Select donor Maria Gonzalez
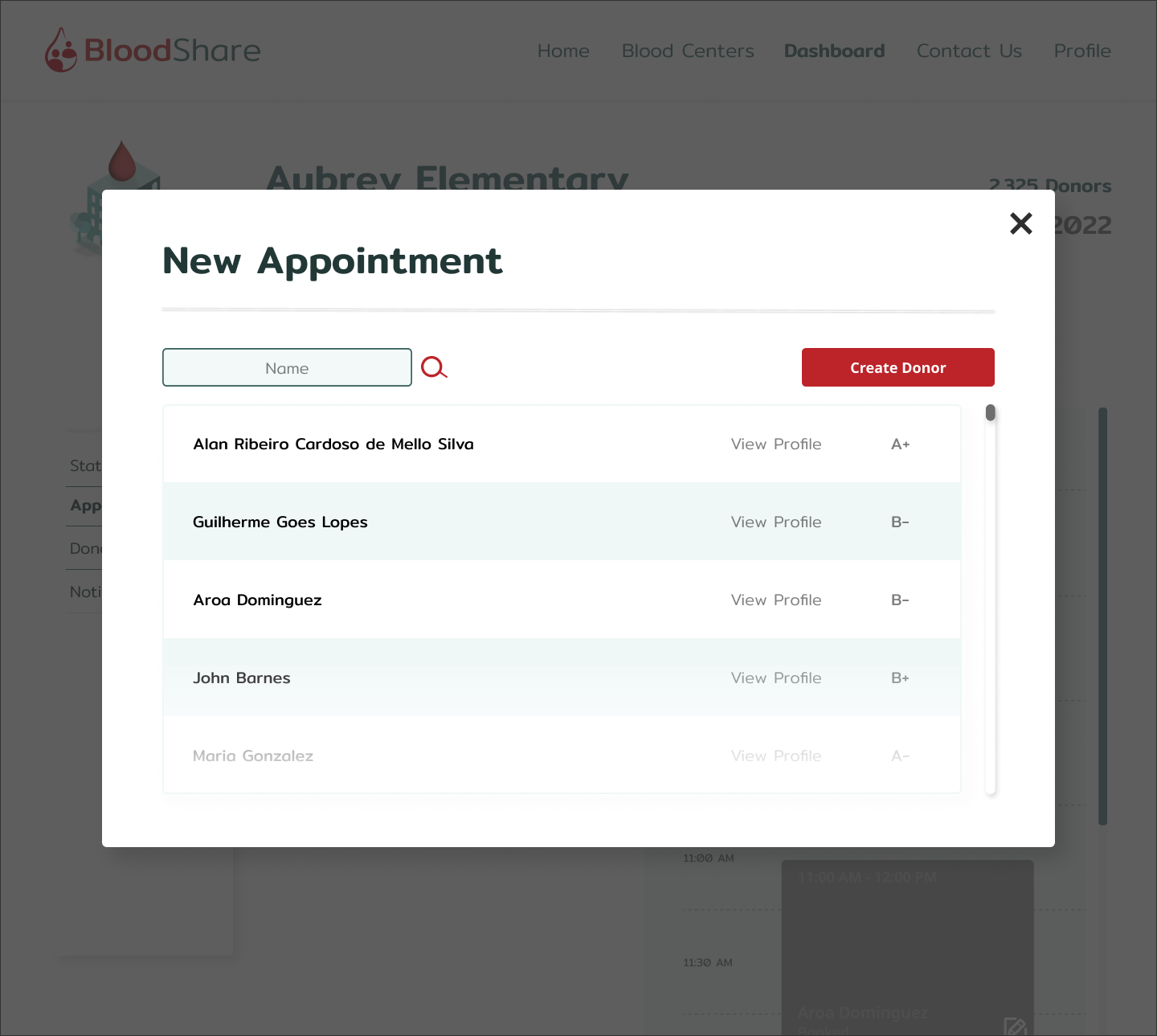Viewport: 1157px width, 1036px height. coord(562,756)
